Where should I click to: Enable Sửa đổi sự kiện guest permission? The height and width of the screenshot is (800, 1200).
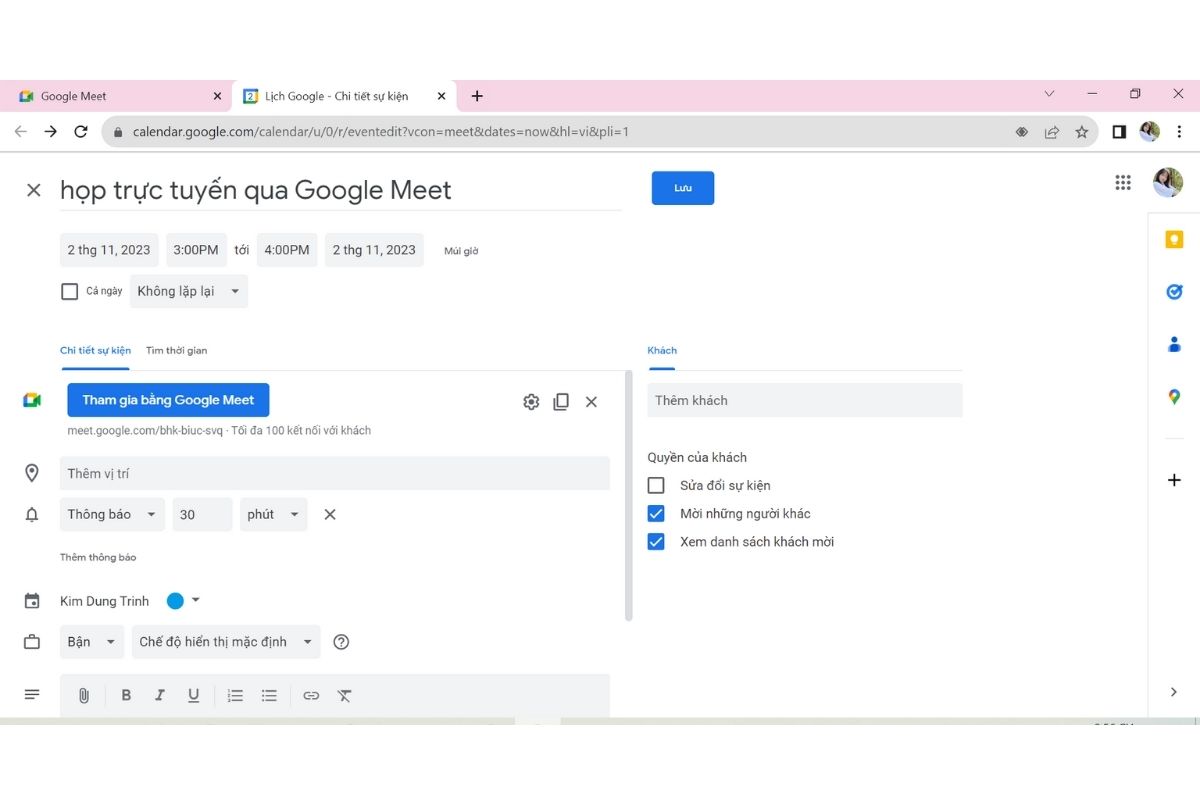coord(656,485)
